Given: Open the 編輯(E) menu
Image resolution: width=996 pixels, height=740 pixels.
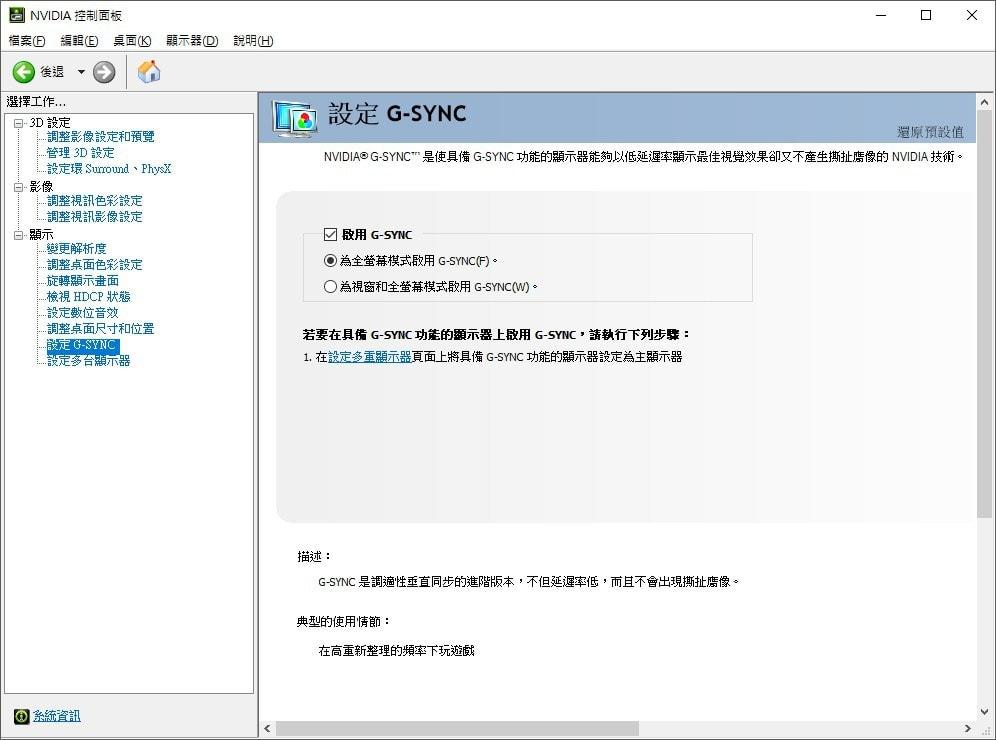Looking at the screenshot, I should click(79, 41).
